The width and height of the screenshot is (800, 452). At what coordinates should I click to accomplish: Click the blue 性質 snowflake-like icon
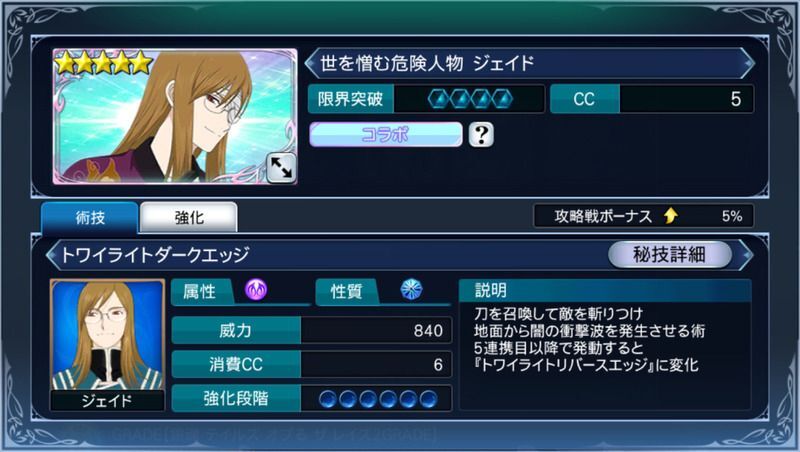pos(411,289)
